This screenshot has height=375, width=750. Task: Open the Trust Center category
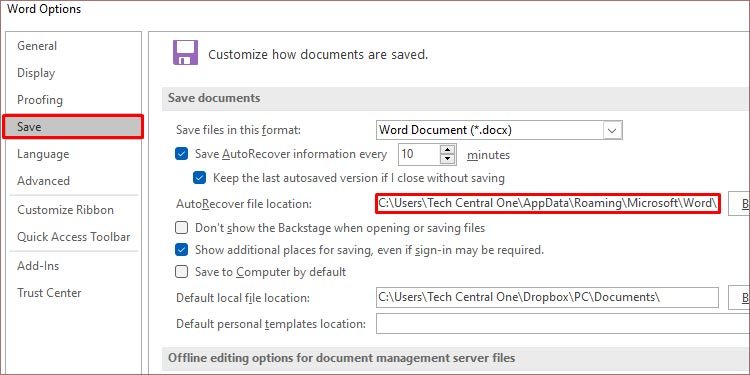pyautogui.click(x=49, y=293)
